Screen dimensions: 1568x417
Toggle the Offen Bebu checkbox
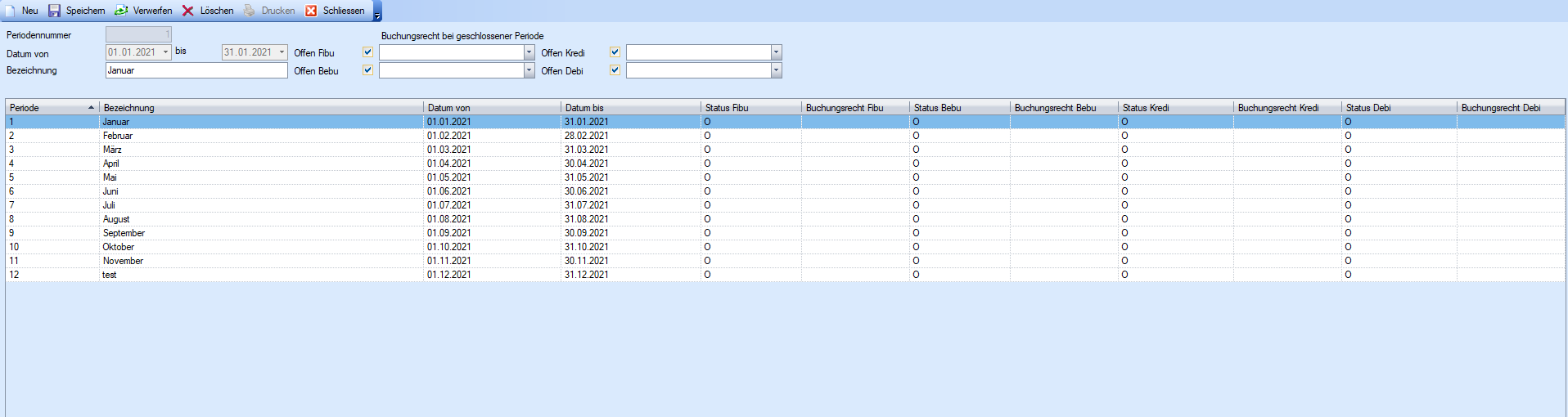tap(367, 70)
